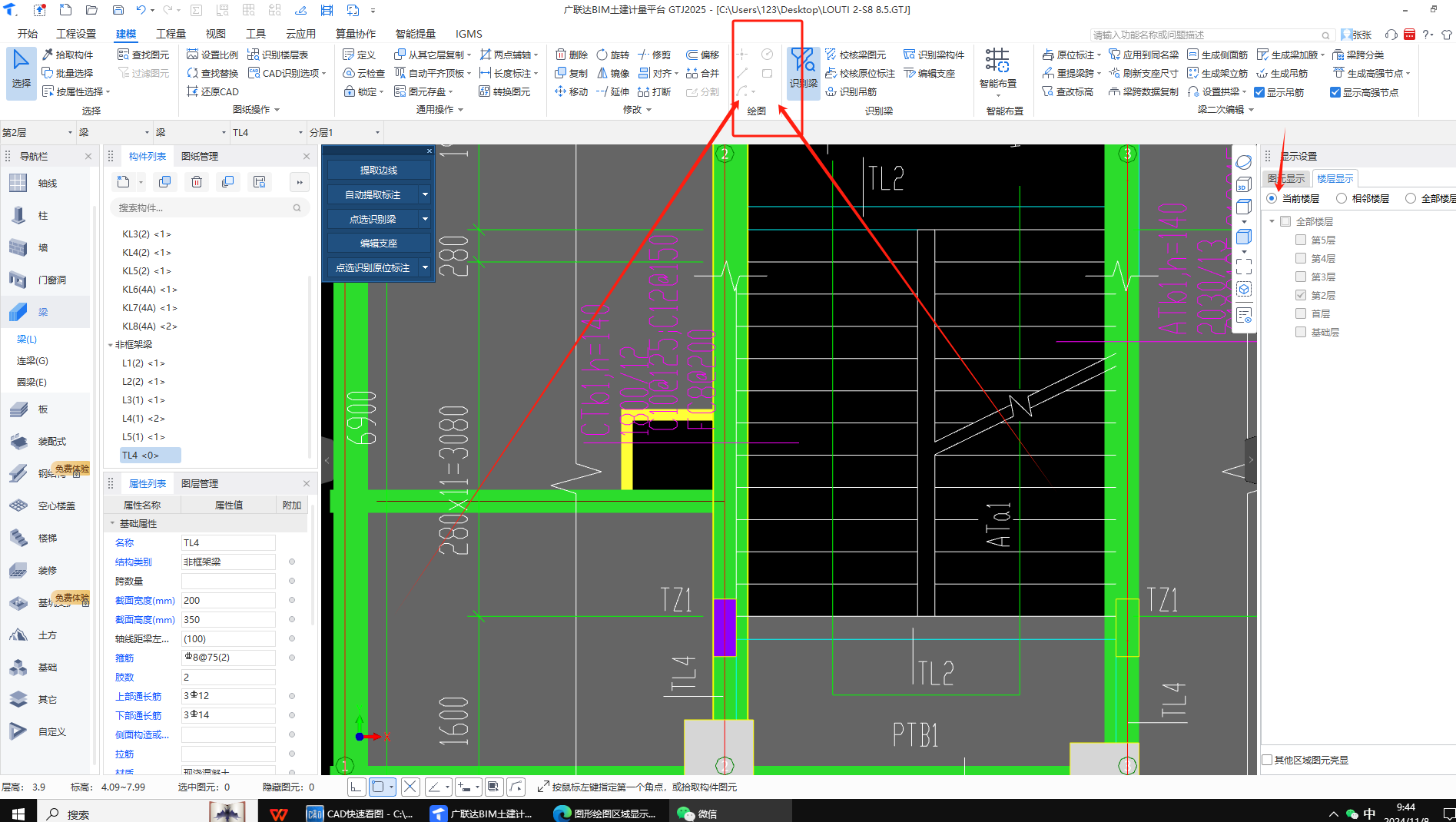Screen dimensions: 1456x822
Task: Select KL6(4A) in component list
Action: pyautogui.click(x=150, y=289)
